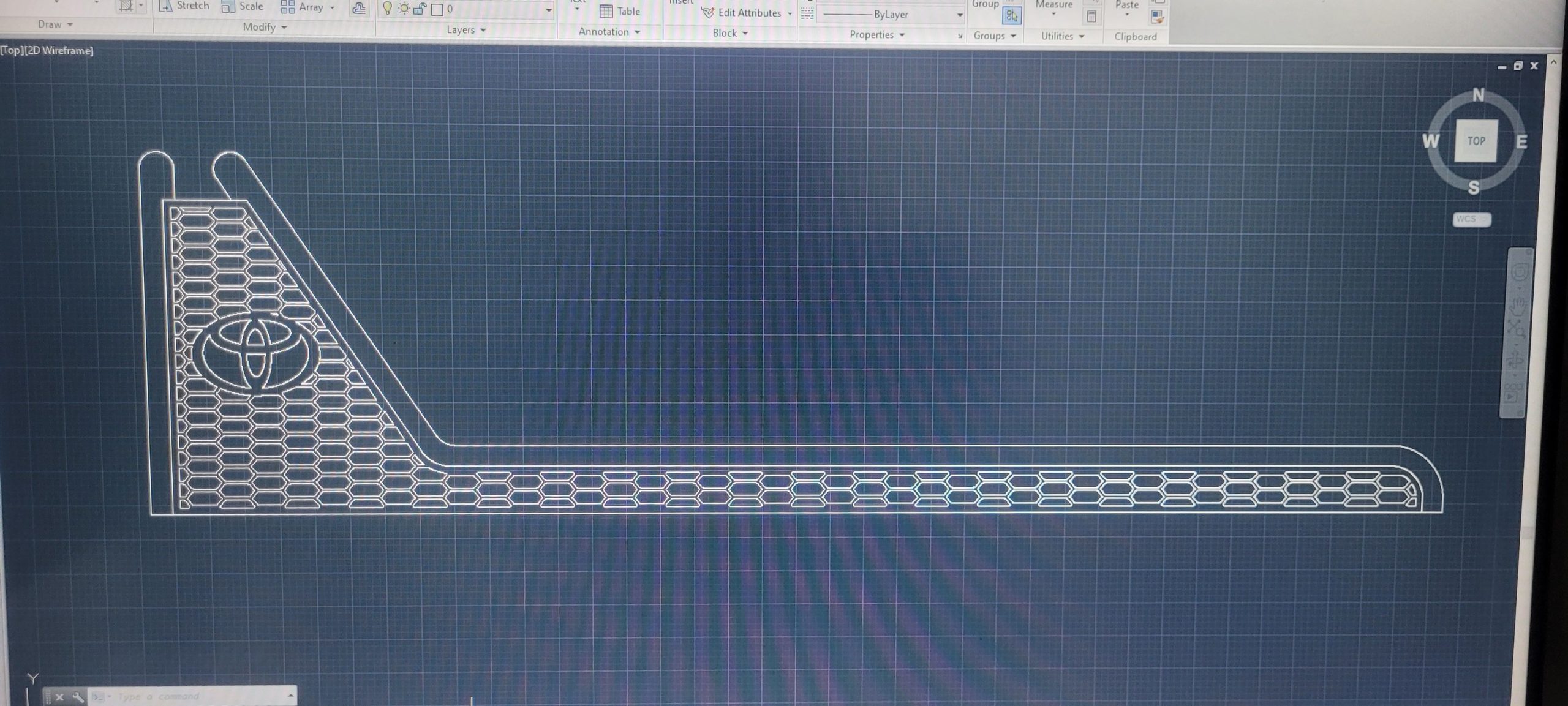Click the command line input field
Screen dimensions: 1568x706
tap(199, 696)
